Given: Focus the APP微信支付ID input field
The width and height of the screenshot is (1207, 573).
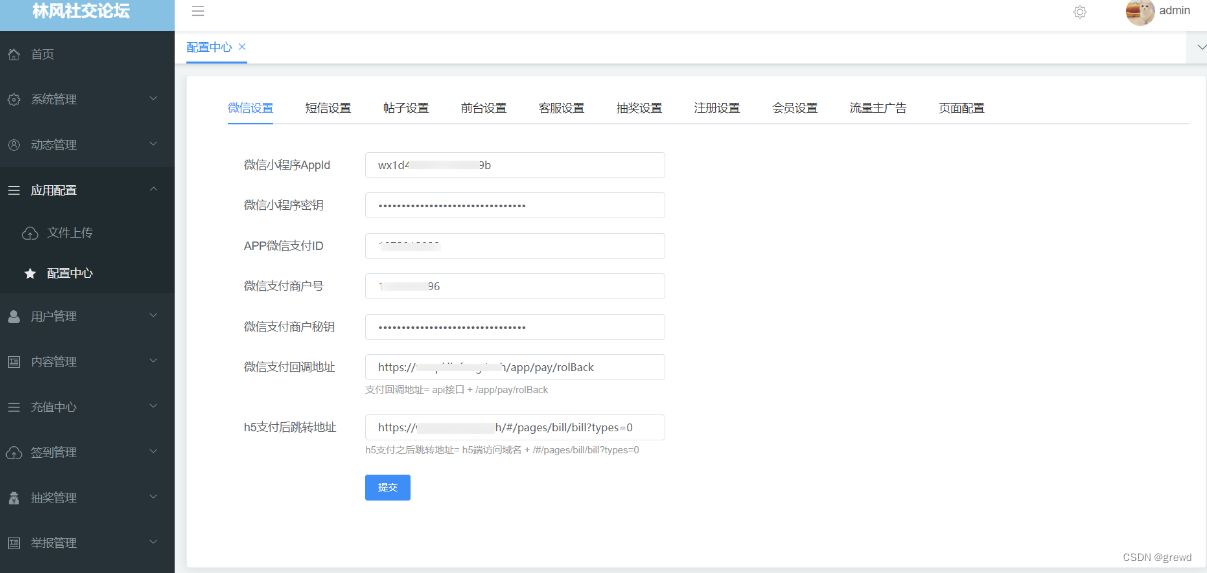Looking at the screenshot, I should click(515, 246).
